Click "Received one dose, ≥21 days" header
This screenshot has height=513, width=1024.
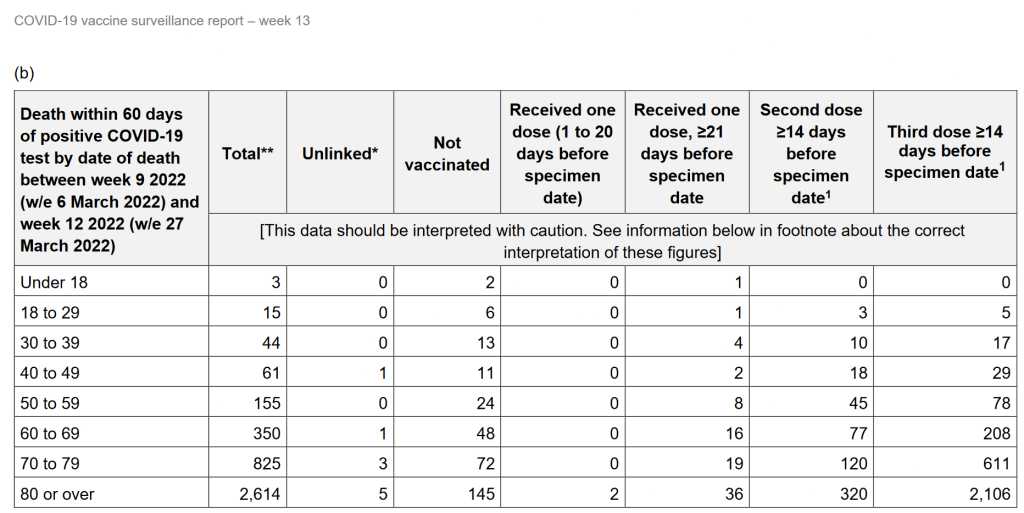coord(687,153)
